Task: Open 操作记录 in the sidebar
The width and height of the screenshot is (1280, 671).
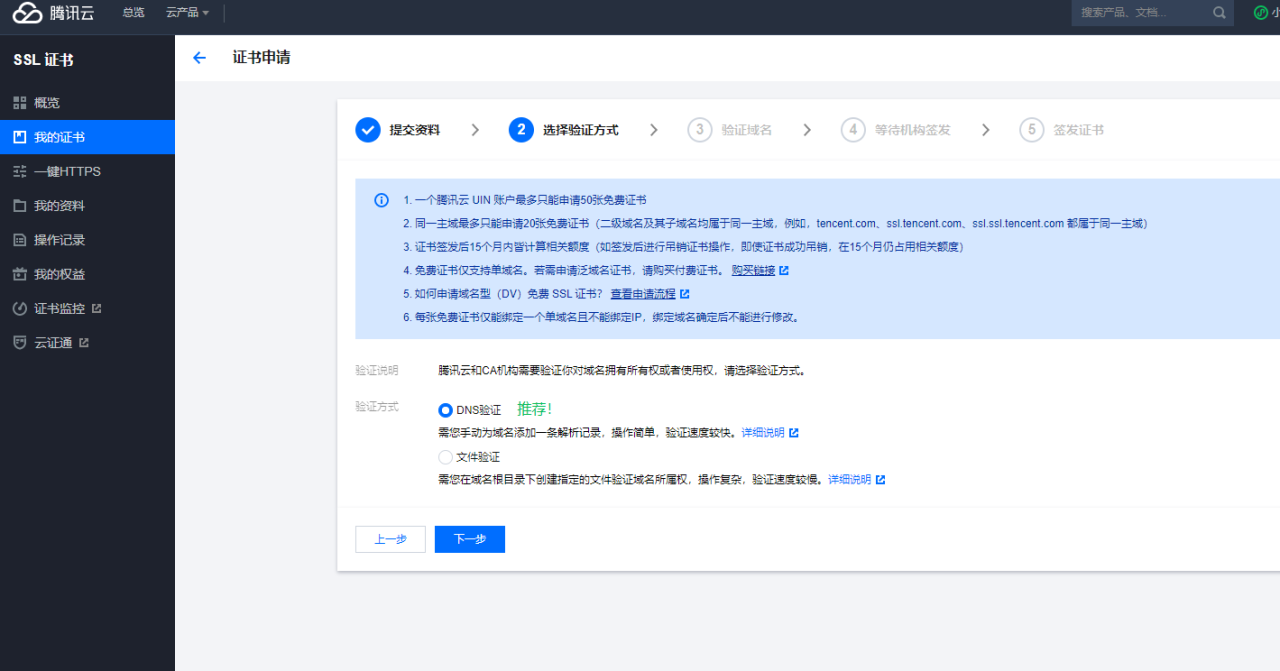Action: pos(59,240)
